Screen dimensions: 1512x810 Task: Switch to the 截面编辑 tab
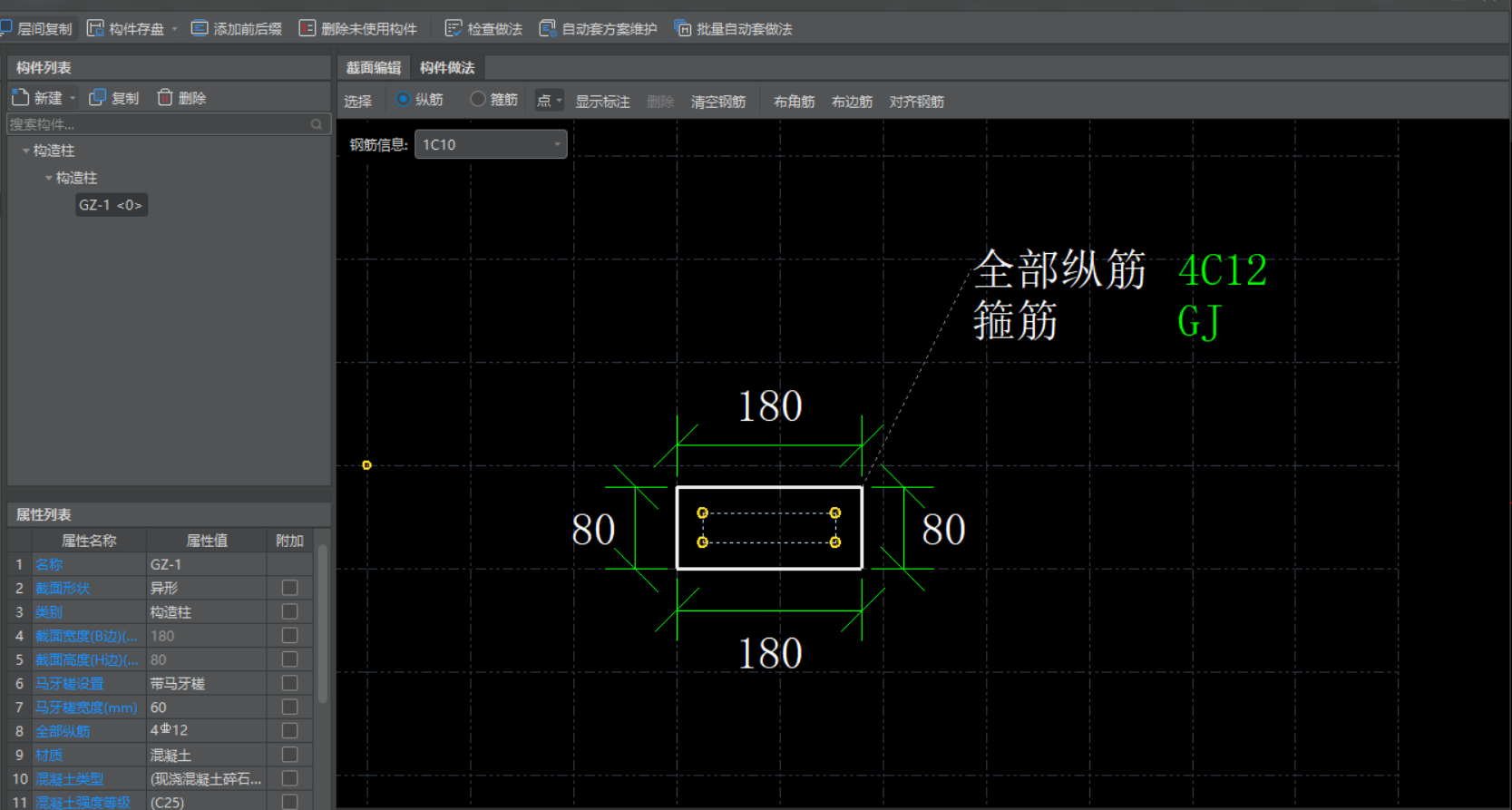coord(374,68)
